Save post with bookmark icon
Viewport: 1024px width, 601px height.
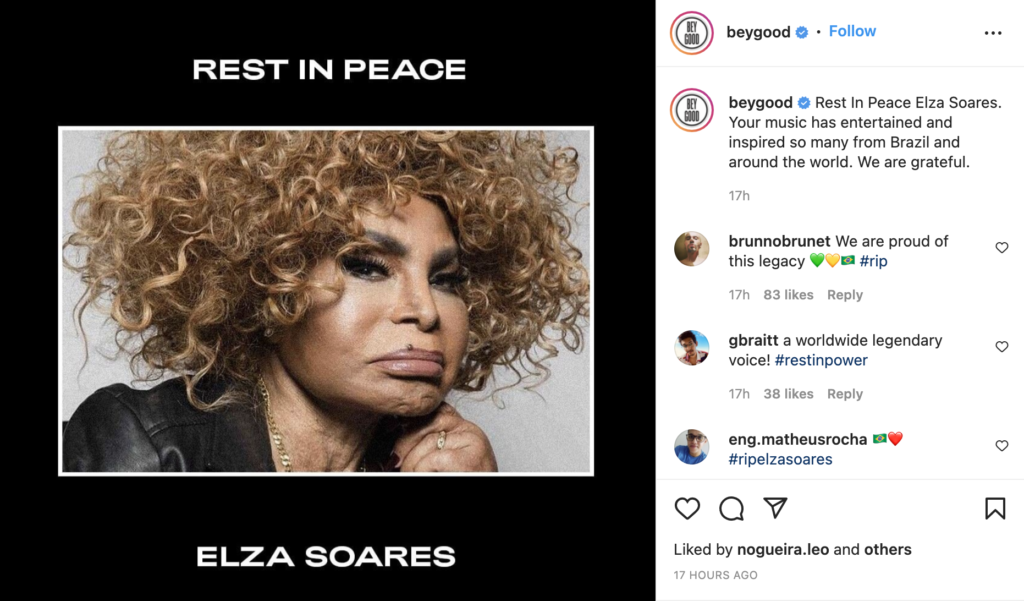click(x=995, y=508)
